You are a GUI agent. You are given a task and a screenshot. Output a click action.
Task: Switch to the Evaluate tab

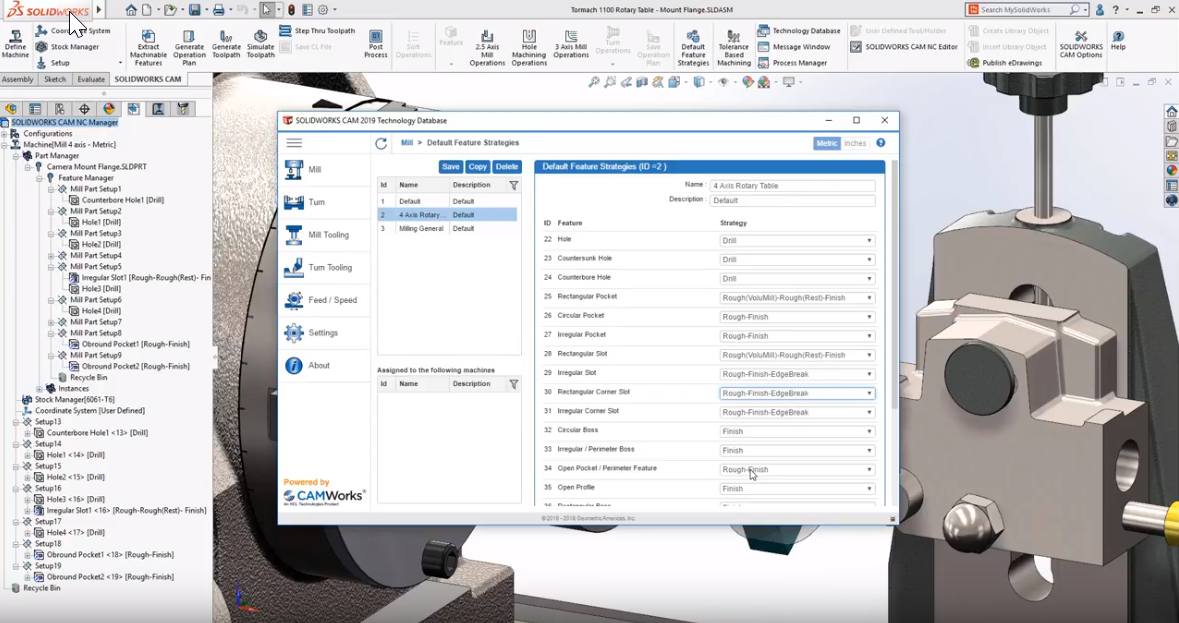point(91,79)
